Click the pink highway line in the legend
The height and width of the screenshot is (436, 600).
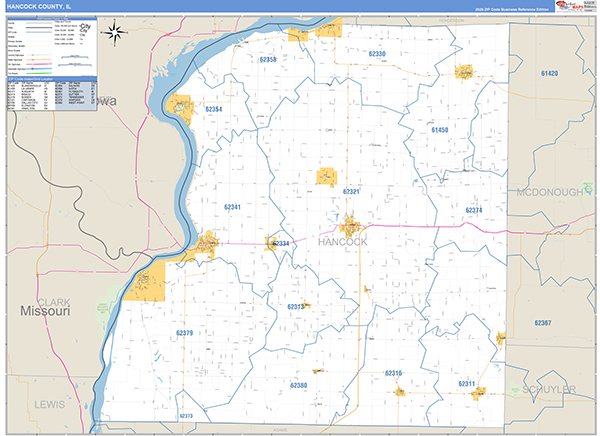click(x=39, y=64)
